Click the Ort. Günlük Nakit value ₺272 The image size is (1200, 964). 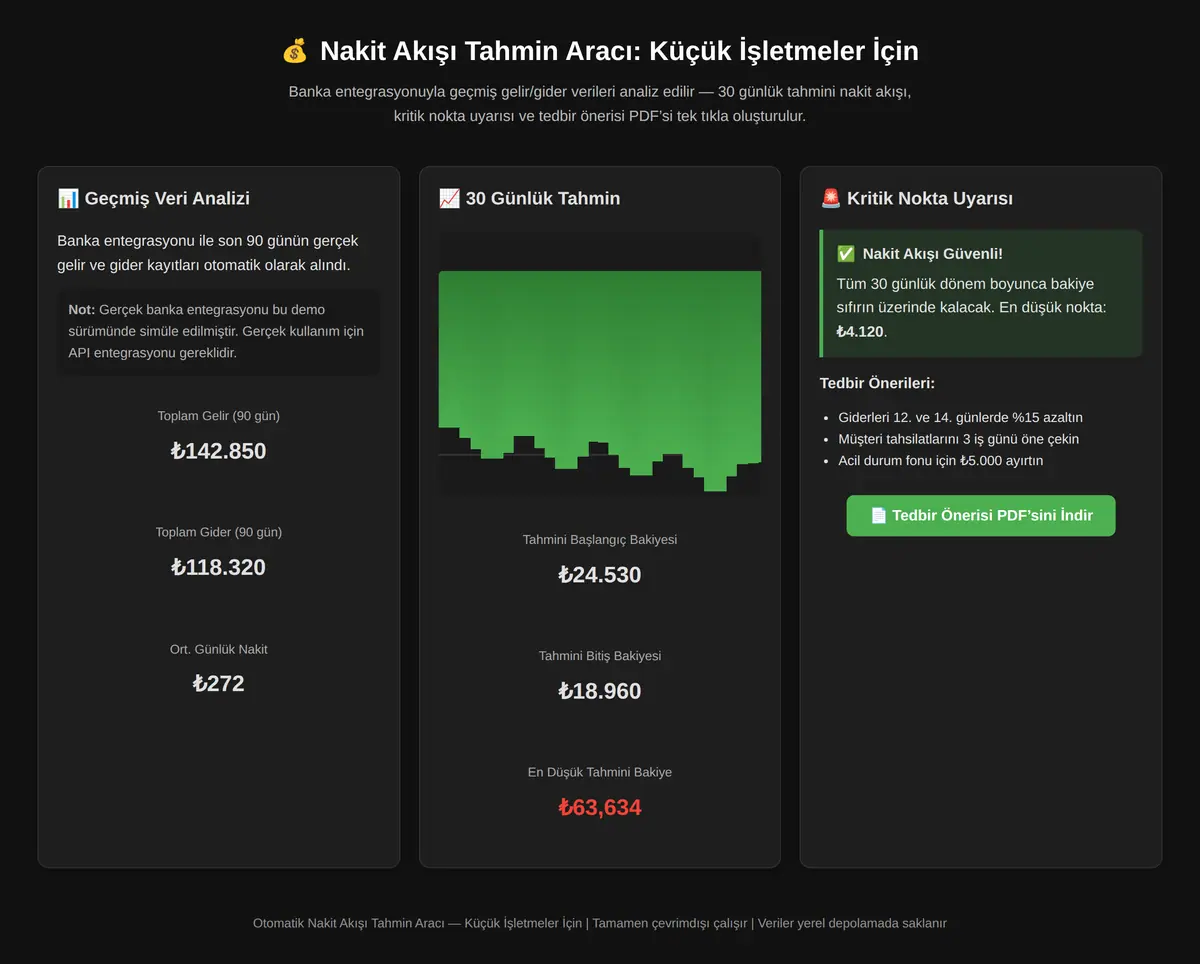pyautogui.click(x=218, y=684)
